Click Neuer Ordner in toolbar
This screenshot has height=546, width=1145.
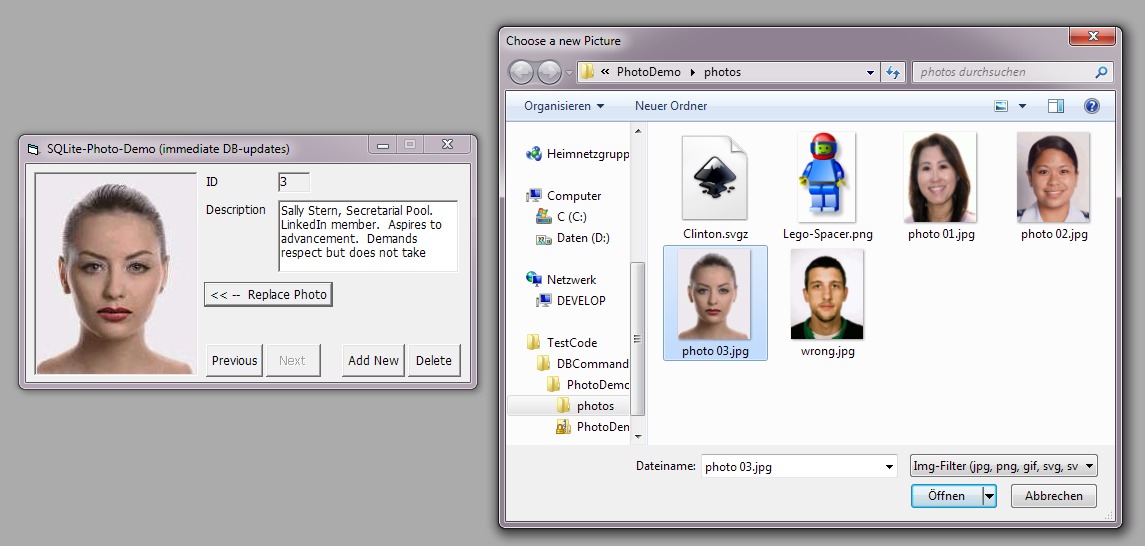(x=670, y=106)
